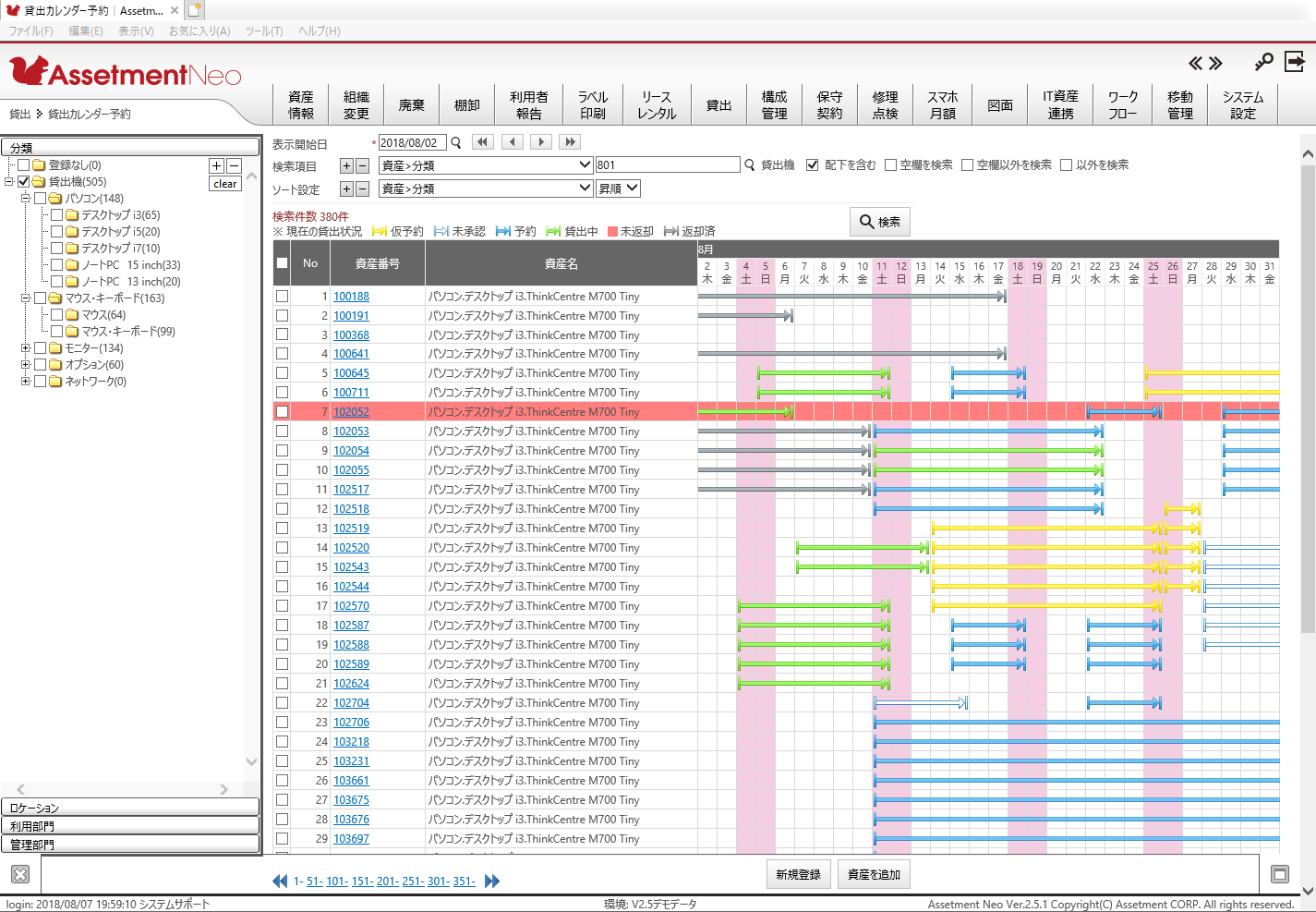Click the calendar search icon beside date field
1316x912 pixels.
coord(456,143)
